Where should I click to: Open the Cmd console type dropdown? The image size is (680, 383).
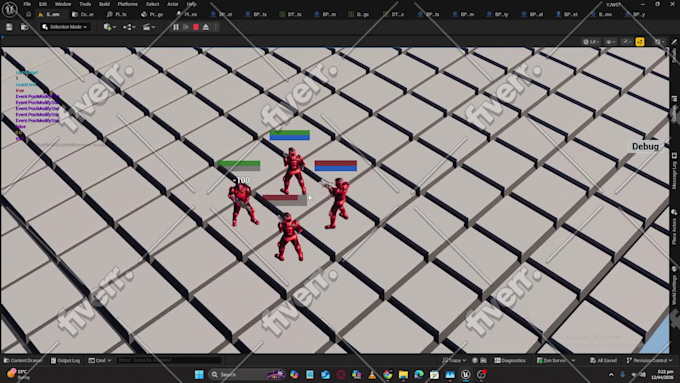click(x=100, y=360)
